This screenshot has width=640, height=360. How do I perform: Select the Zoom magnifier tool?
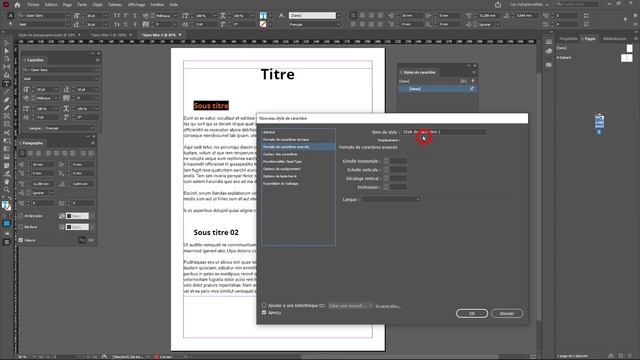tap(7, 190)
